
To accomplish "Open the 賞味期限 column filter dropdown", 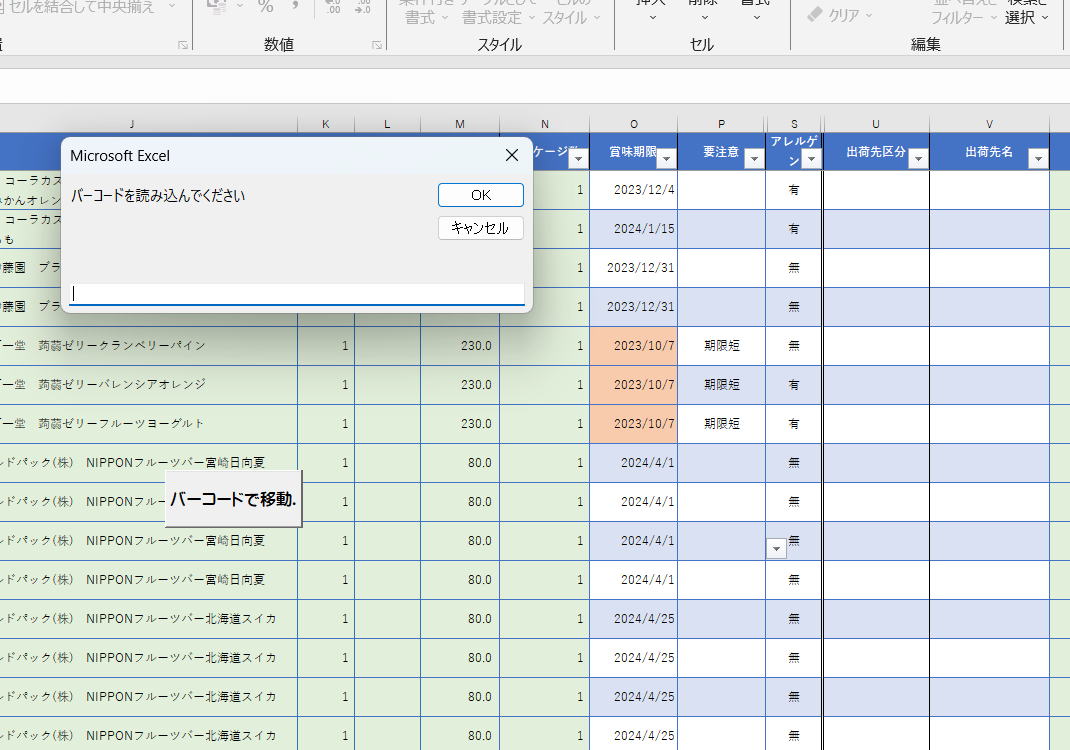I will pos(667,159).
